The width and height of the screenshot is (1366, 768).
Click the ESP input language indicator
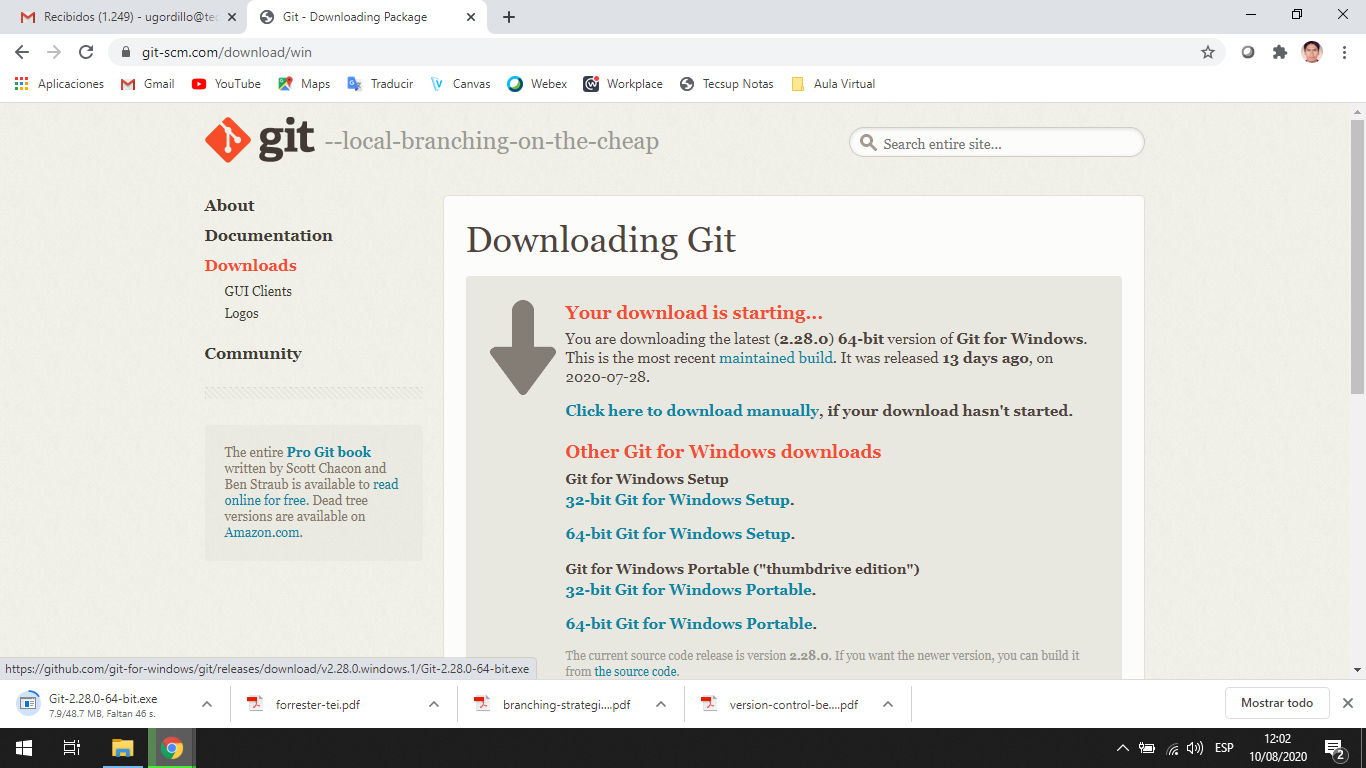1224,748
